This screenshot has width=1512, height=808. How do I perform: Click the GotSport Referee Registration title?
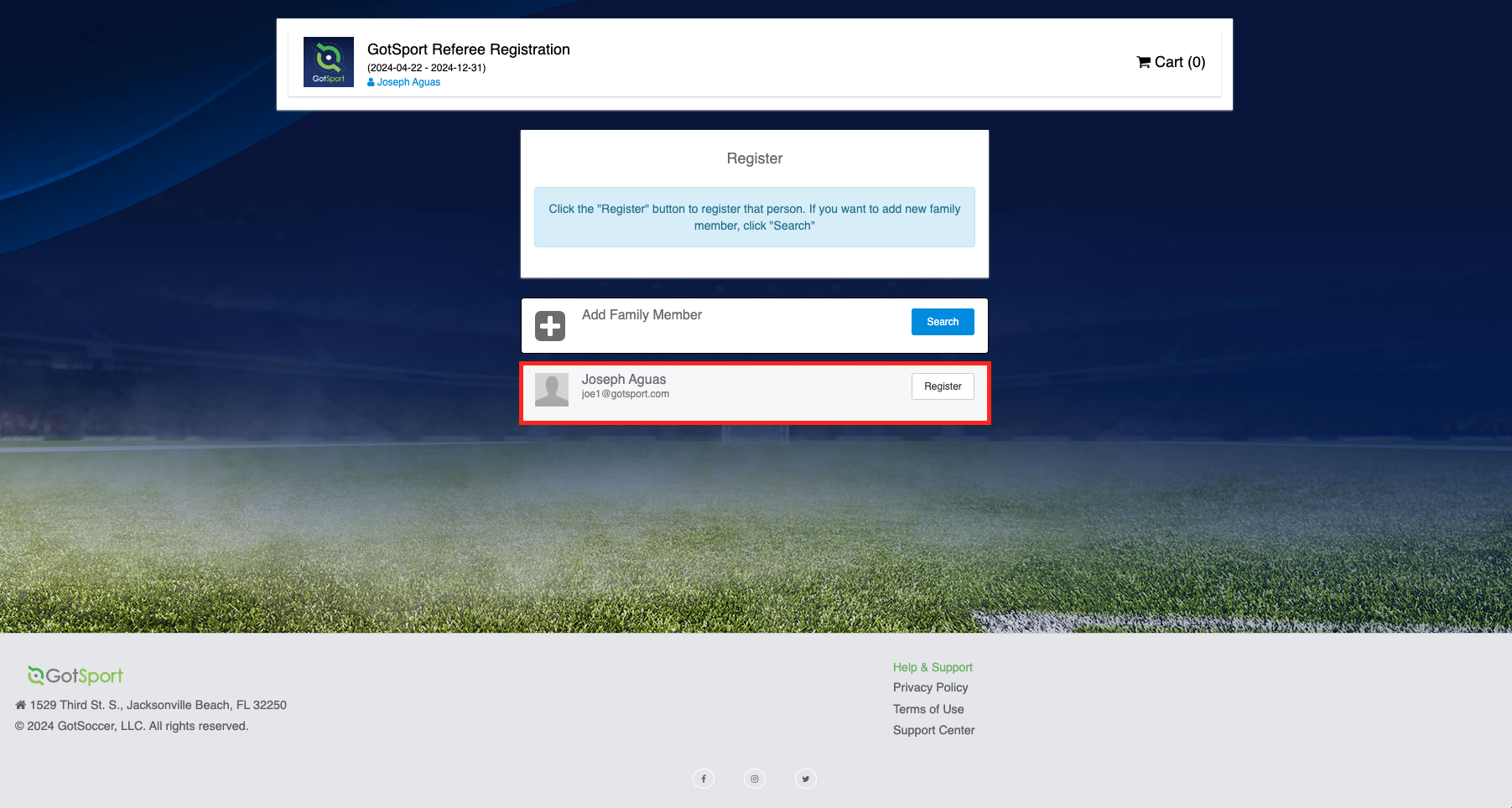click(x=469, y=49)
